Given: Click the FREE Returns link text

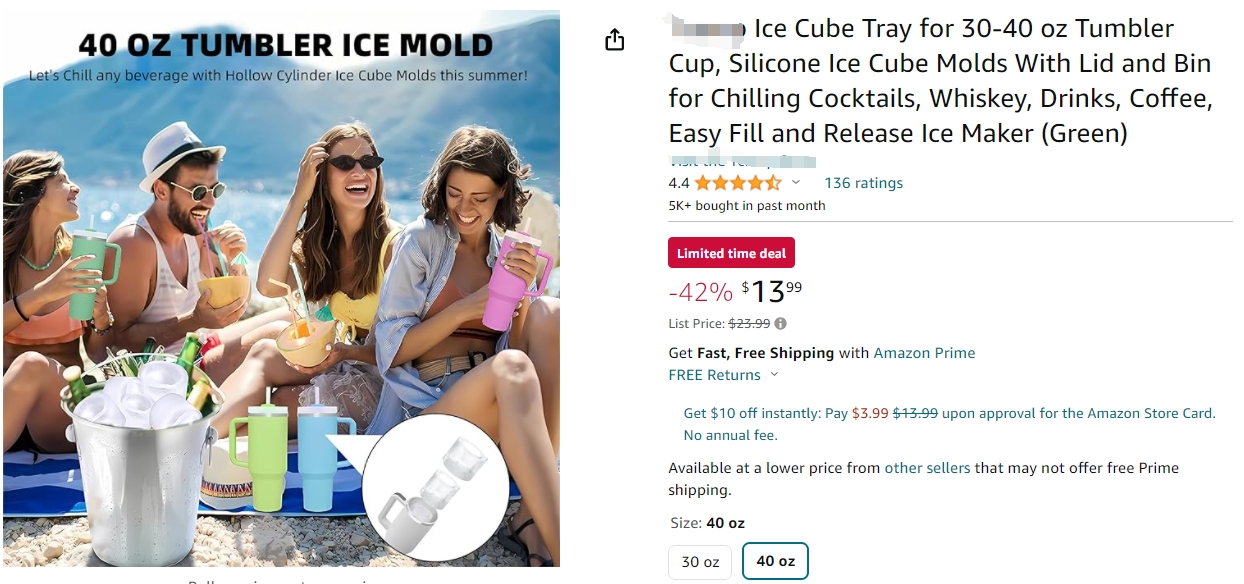Looking at the screenshot, I should (x=713, y=375).
